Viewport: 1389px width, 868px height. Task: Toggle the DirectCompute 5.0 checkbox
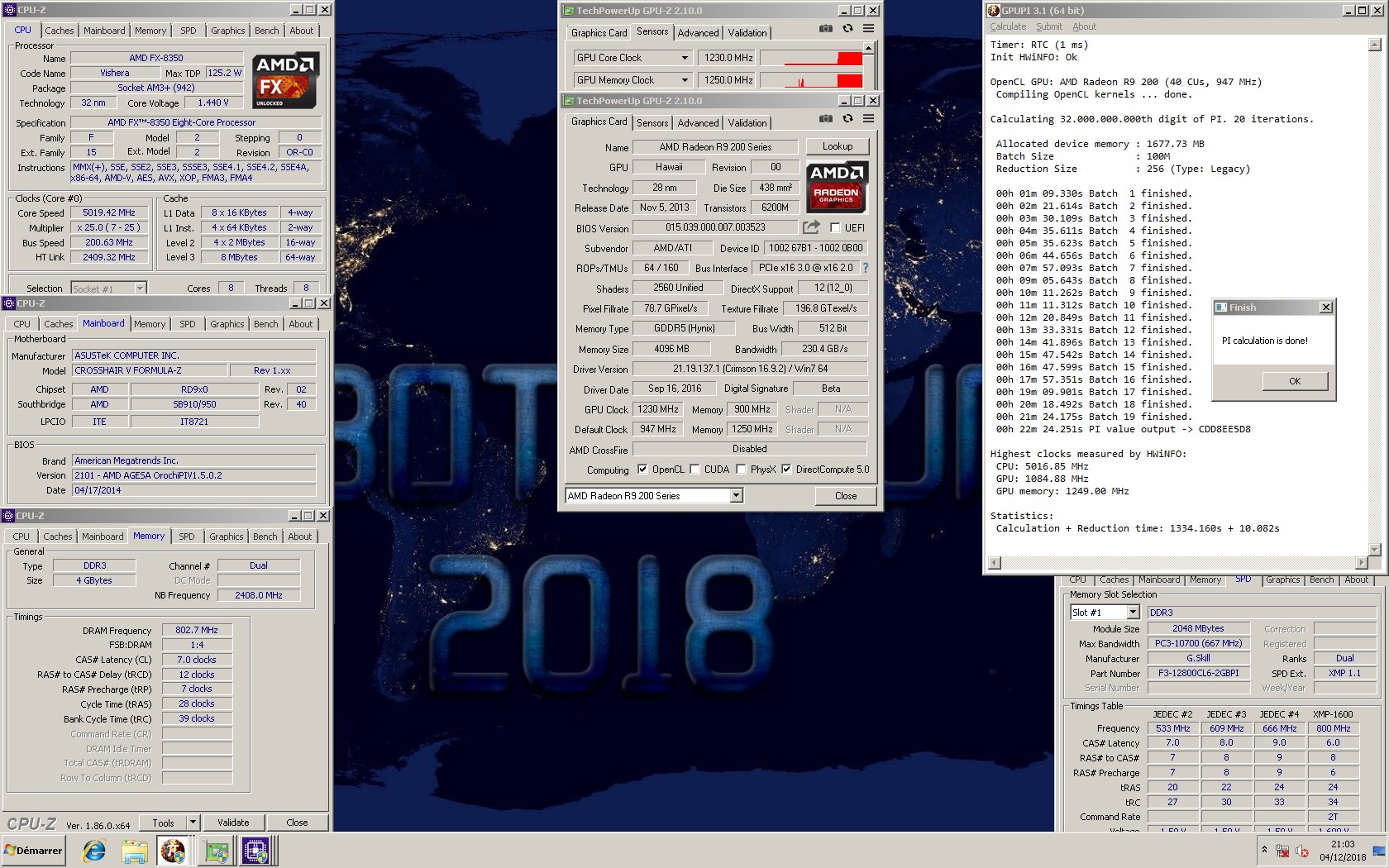click(x=786, y=470)
